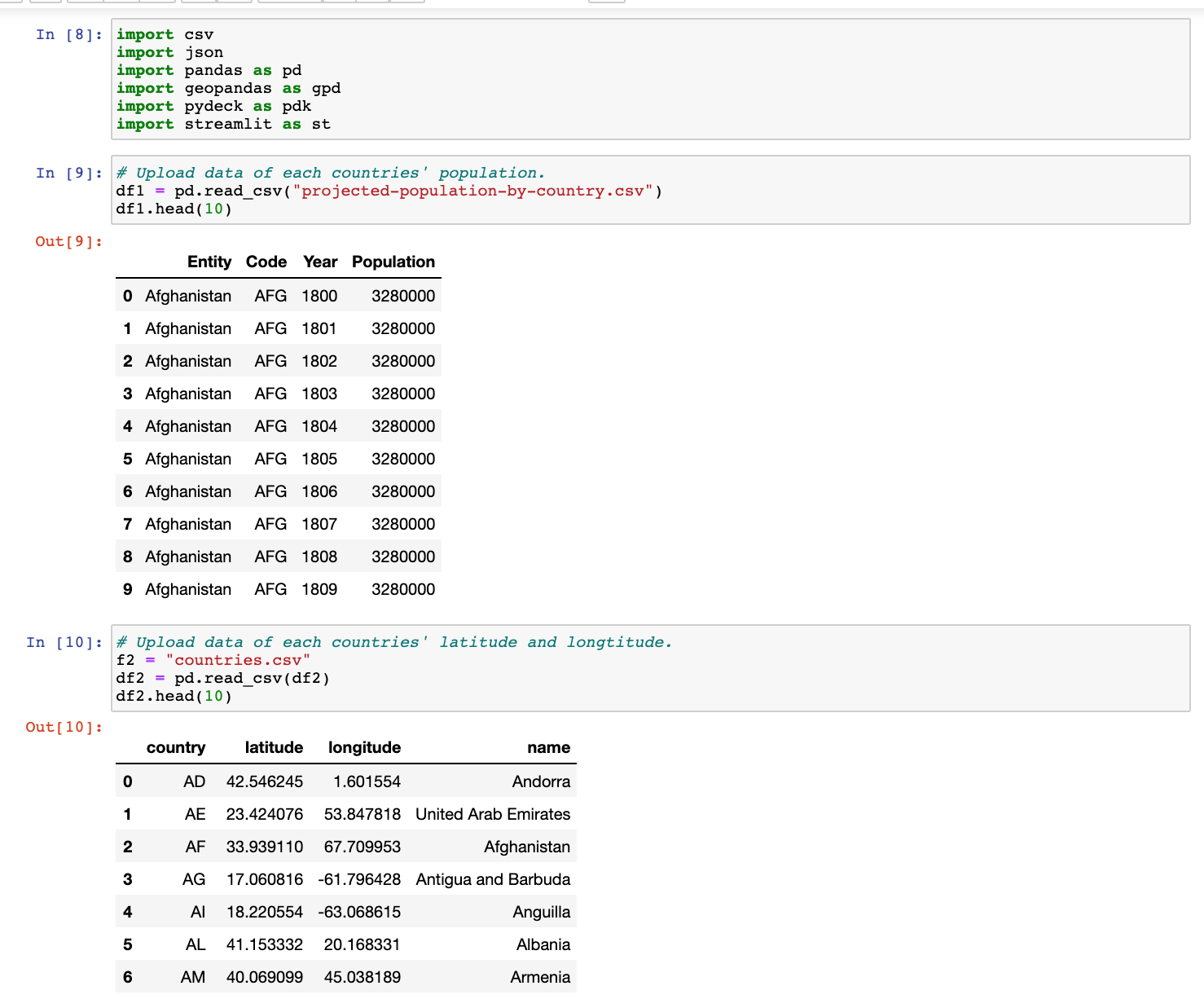This screenshot has width=1204, height=999.
Task: Select the Andorra name cell
Action: click(542, 781)
